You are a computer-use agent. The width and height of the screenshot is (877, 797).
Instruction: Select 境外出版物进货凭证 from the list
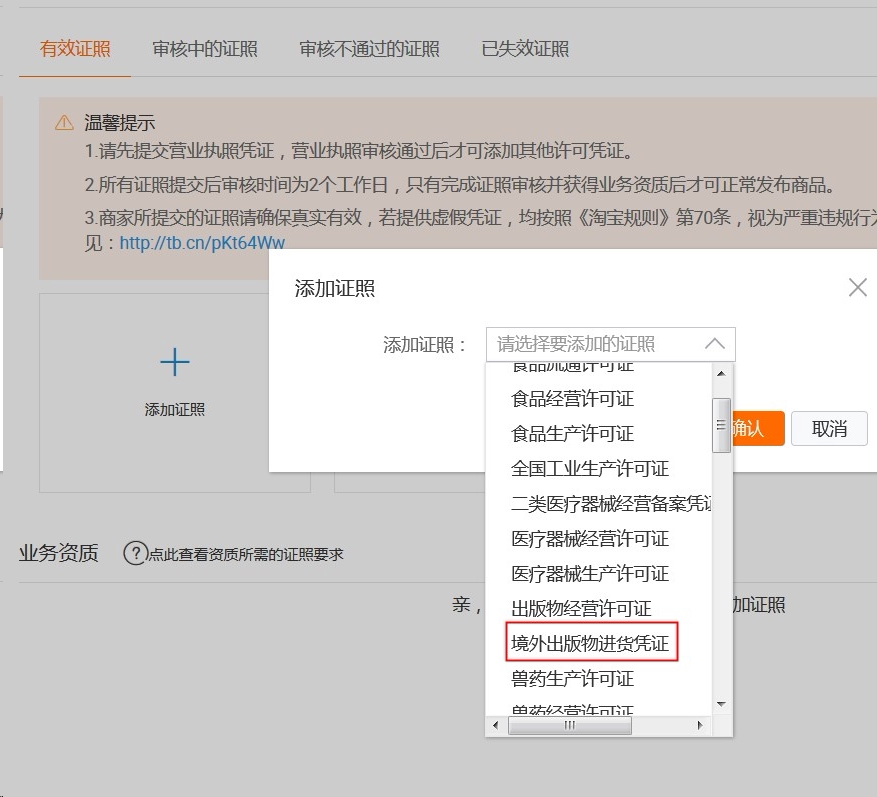(590, 644)
